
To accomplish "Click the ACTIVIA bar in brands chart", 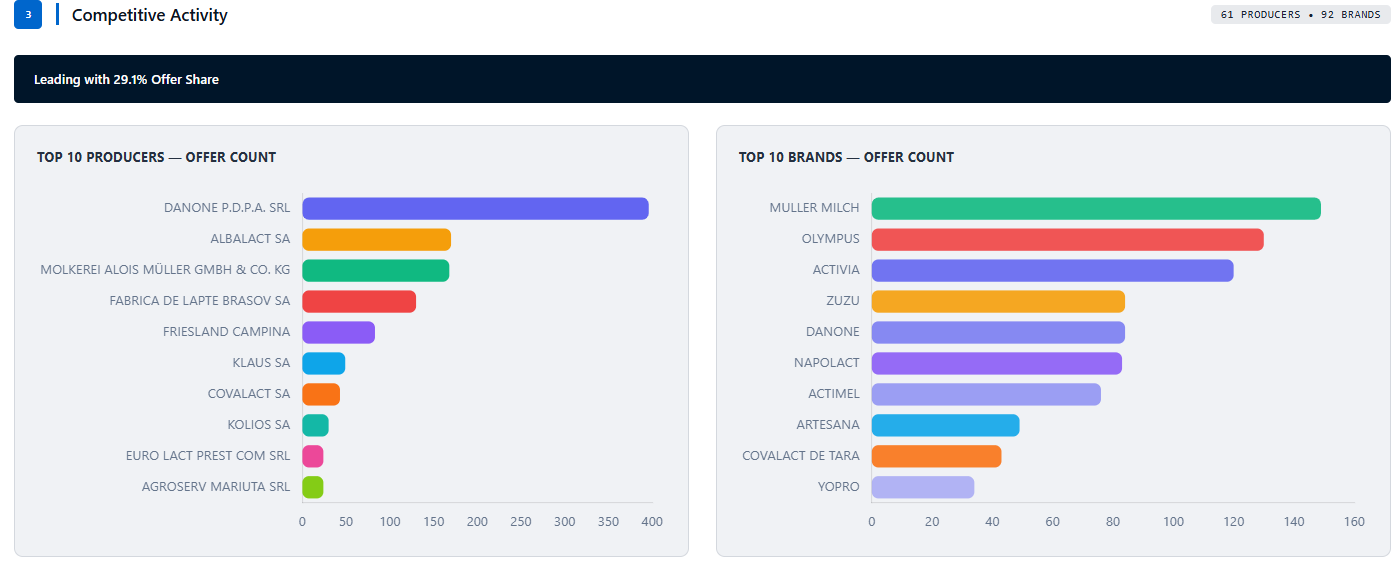I will pyautogui.click(x=1052, y=270).
